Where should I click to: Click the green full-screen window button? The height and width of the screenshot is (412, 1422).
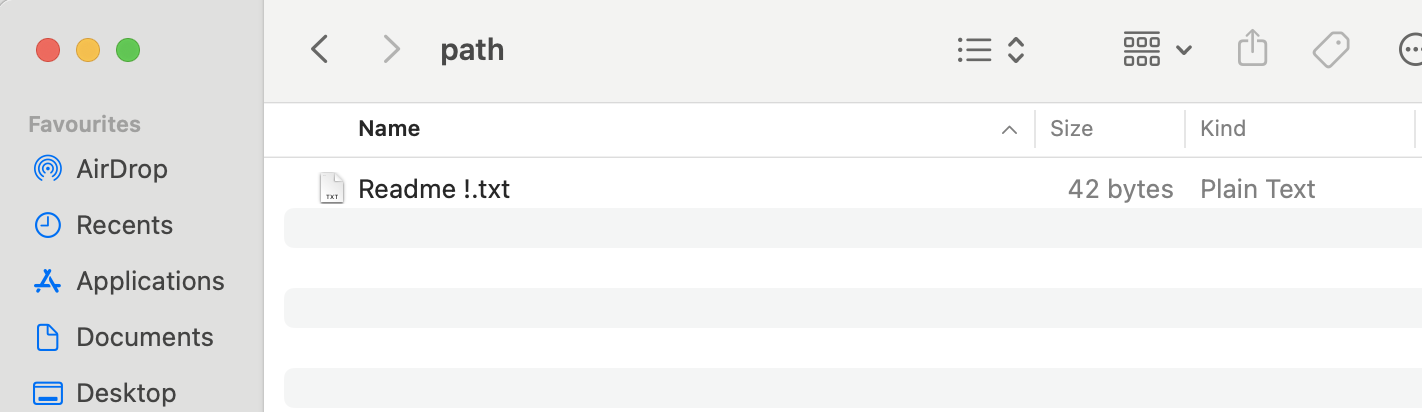(128, 49)
